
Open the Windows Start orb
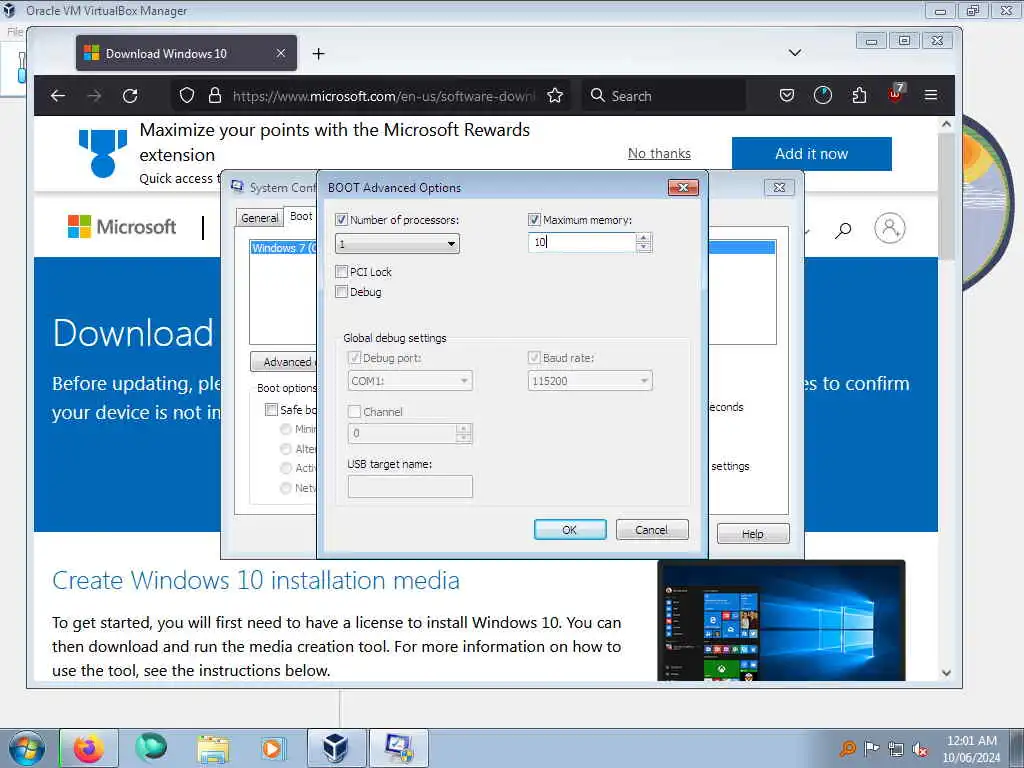(x=27, y=748)
